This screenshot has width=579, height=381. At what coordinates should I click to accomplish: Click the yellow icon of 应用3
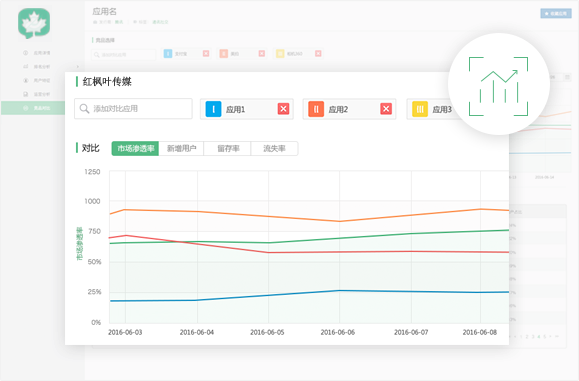pyautogui.click(x=420, y=109)
